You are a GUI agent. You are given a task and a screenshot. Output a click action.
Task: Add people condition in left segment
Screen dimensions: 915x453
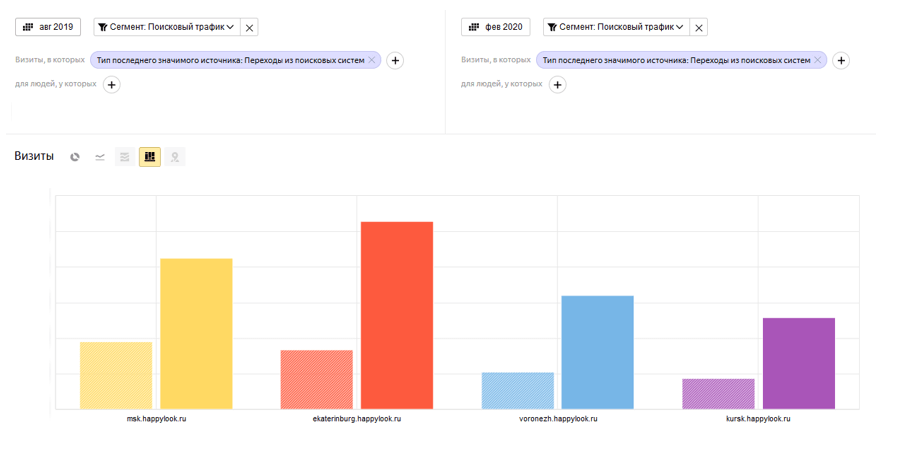point(111,85)
